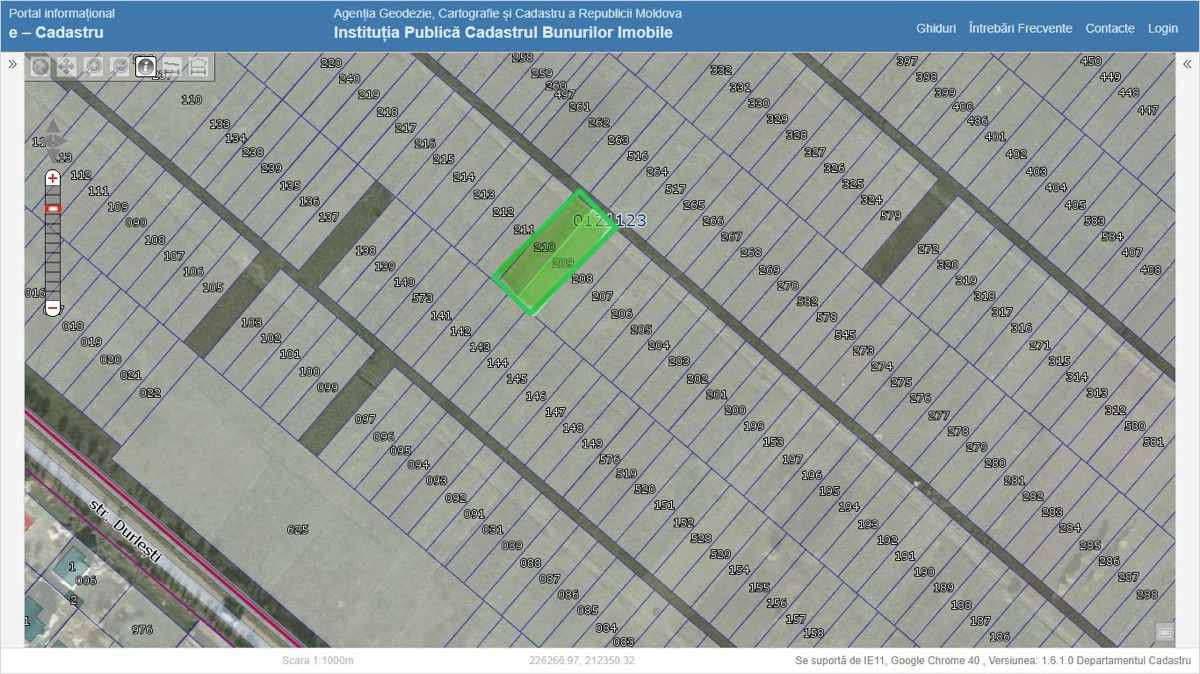This screenshot has width=1200, height=674.
Task: Click parcel label 582
Action: (807, 301)
